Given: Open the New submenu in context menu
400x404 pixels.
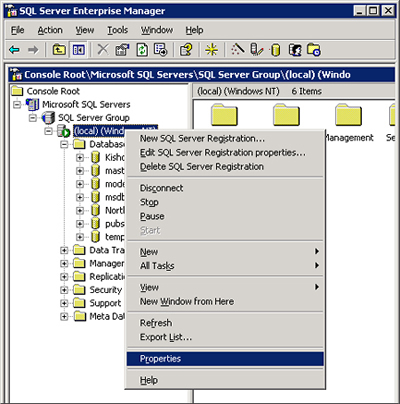Looking at the screenshot, I should click(x=225, y=252).
